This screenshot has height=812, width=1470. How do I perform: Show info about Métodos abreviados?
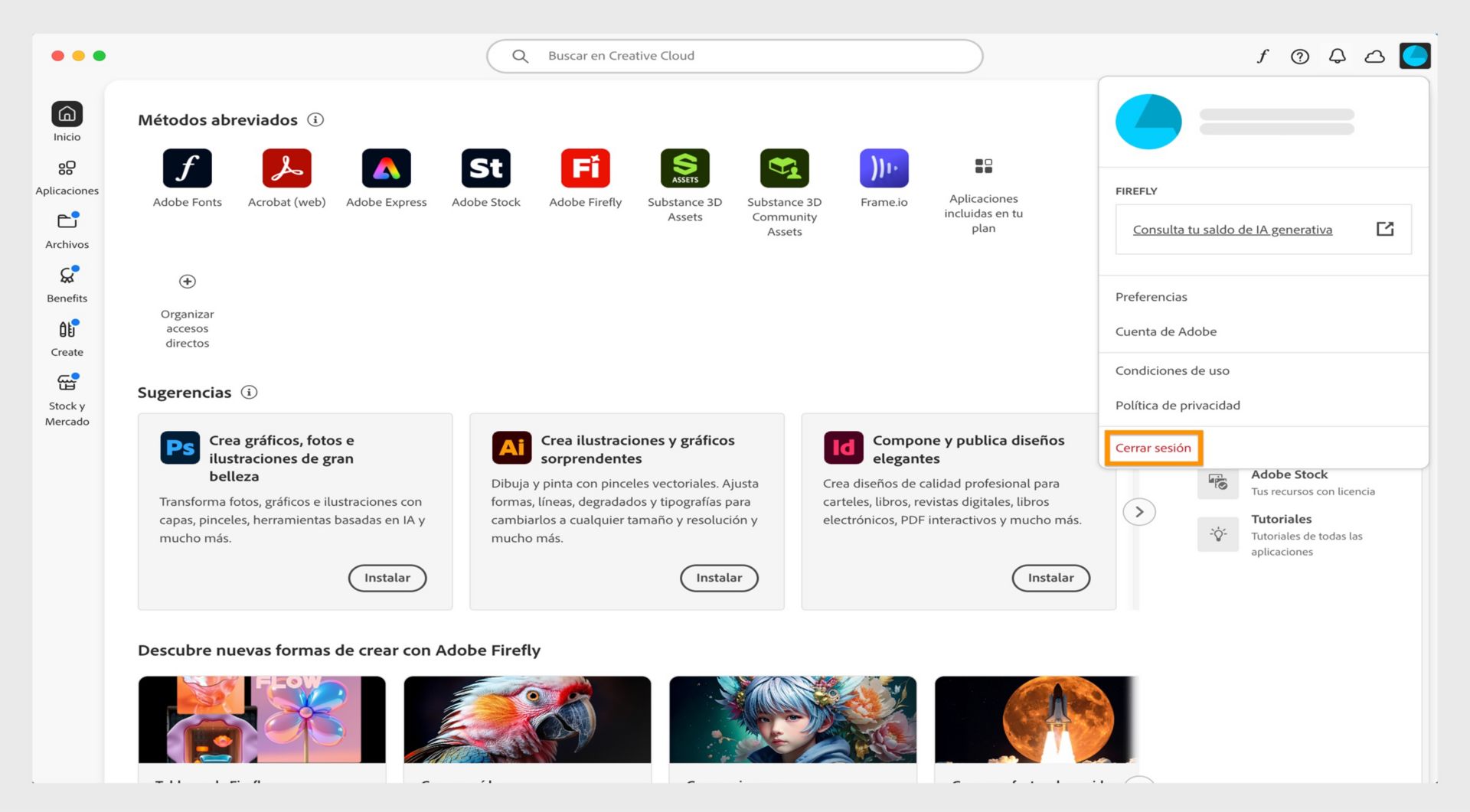[315, 119]
